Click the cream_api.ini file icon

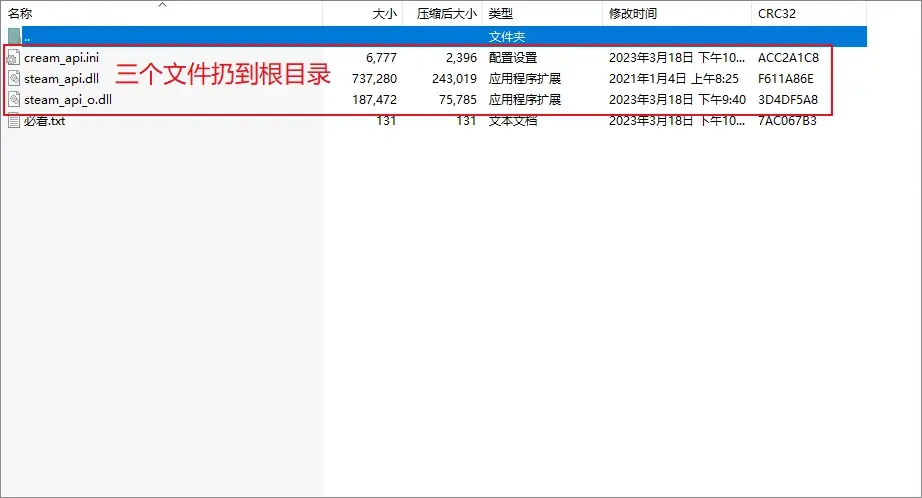(x=13, y=58)
